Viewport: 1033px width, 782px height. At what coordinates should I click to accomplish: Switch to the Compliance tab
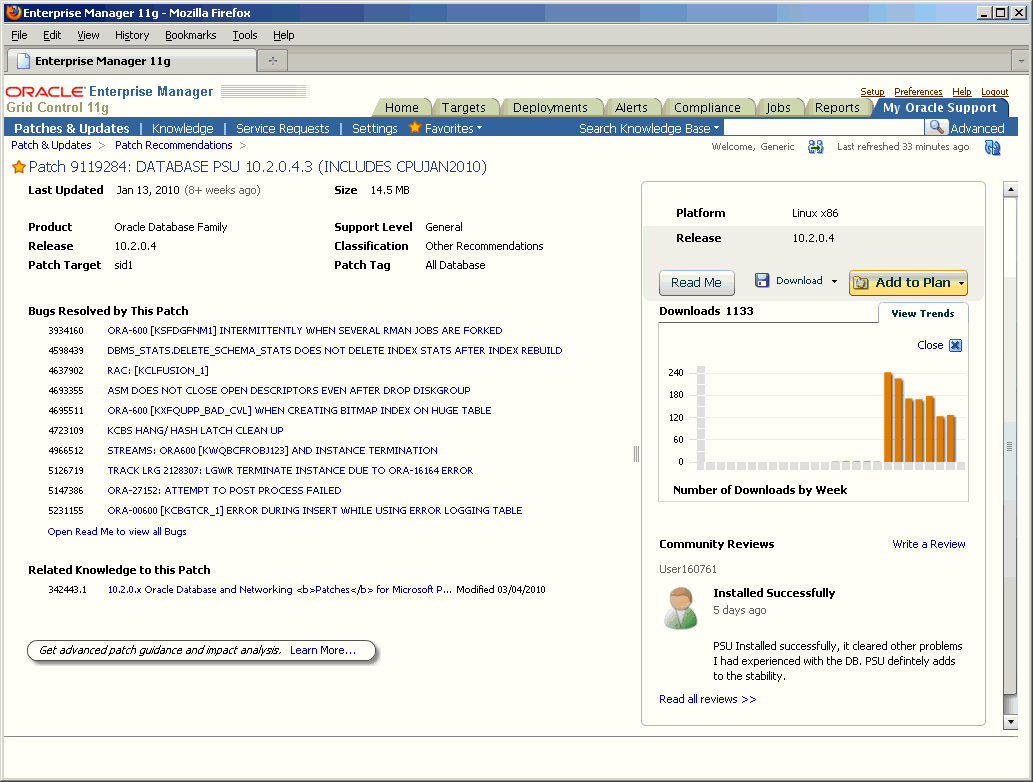[707, 107]
